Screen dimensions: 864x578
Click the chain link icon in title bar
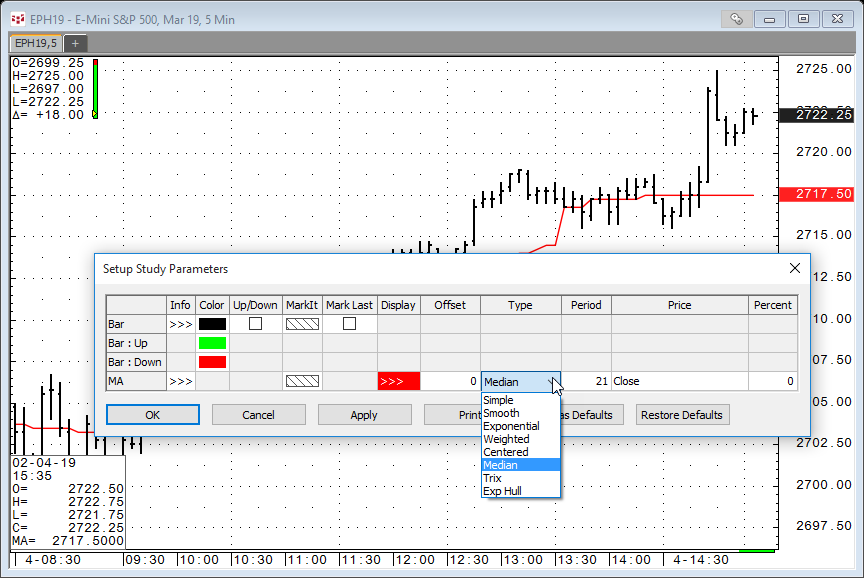coord(736,18)
